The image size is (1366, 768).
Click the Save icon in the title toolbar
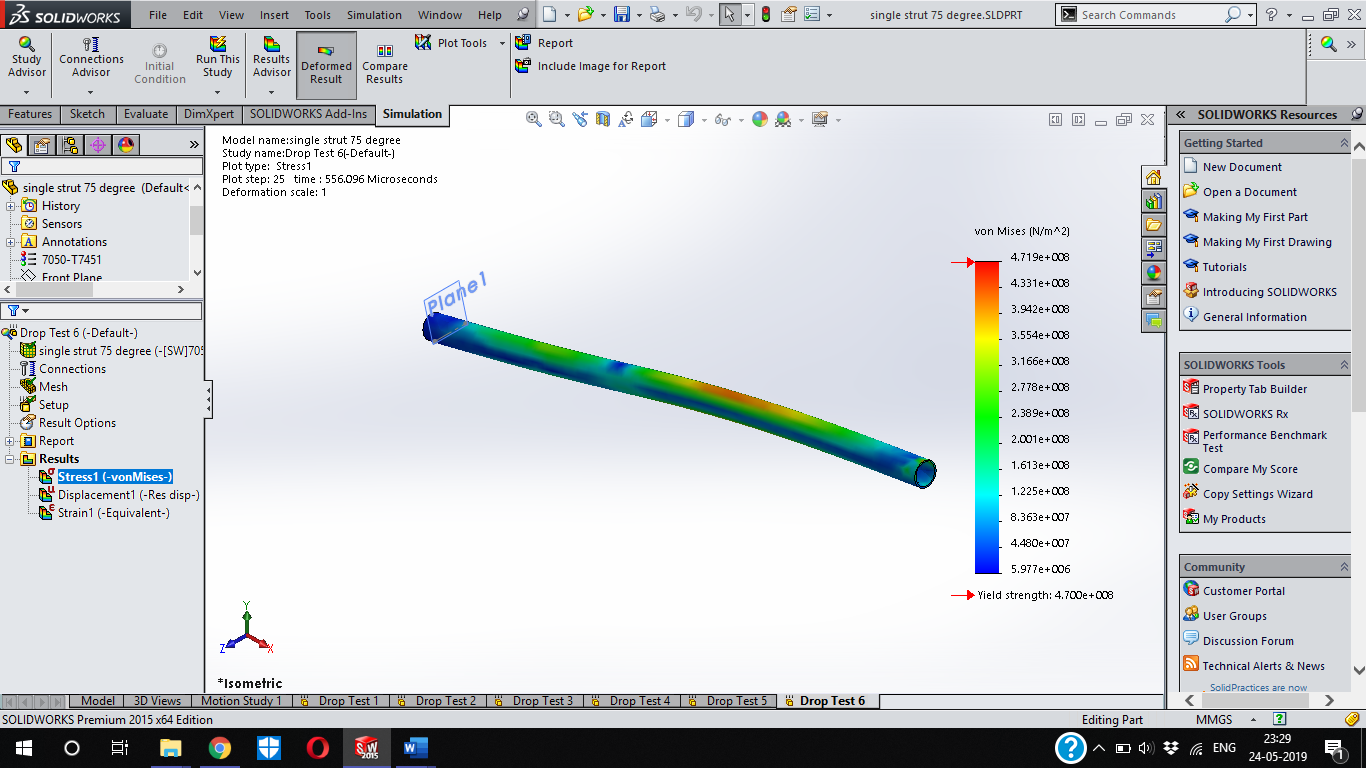coord(621,15)
